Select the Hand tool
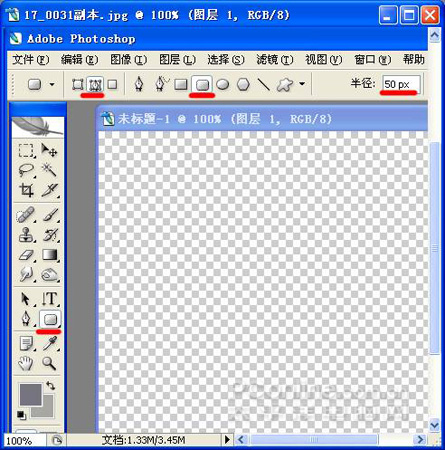 click(x=26, y=363)
